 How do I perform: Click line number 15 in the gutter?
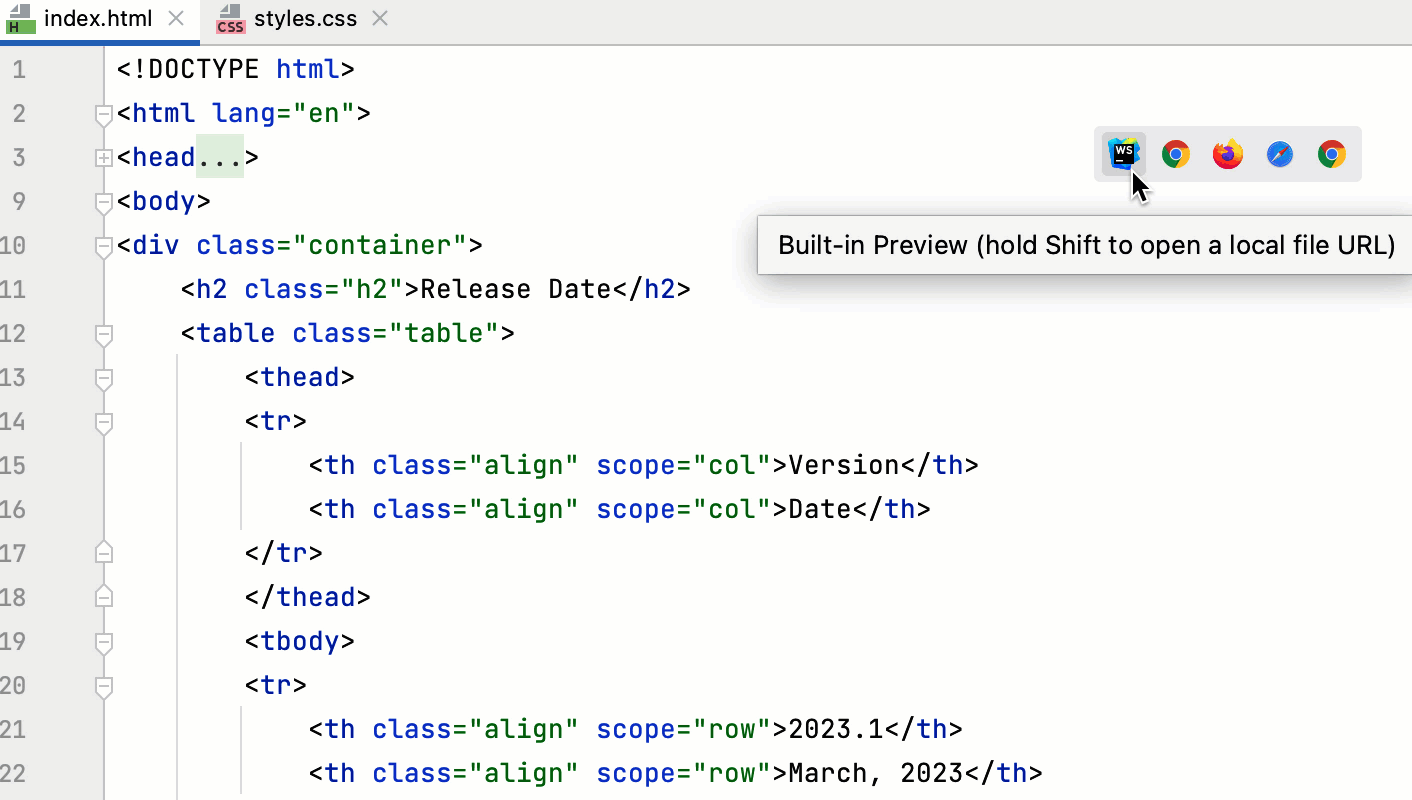20,465
